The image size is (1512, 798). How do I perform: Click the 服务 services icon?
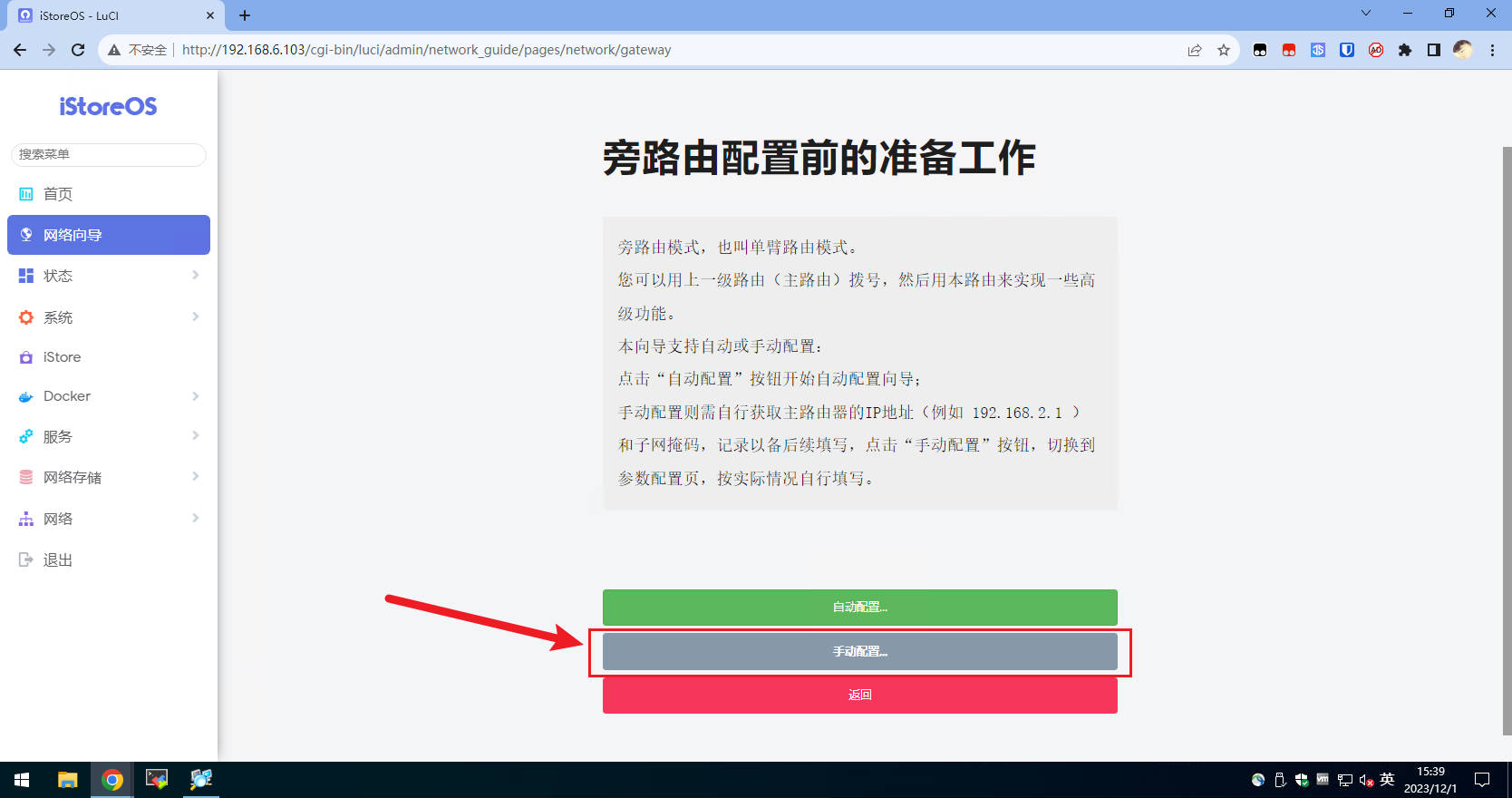[x=26, y=436]
